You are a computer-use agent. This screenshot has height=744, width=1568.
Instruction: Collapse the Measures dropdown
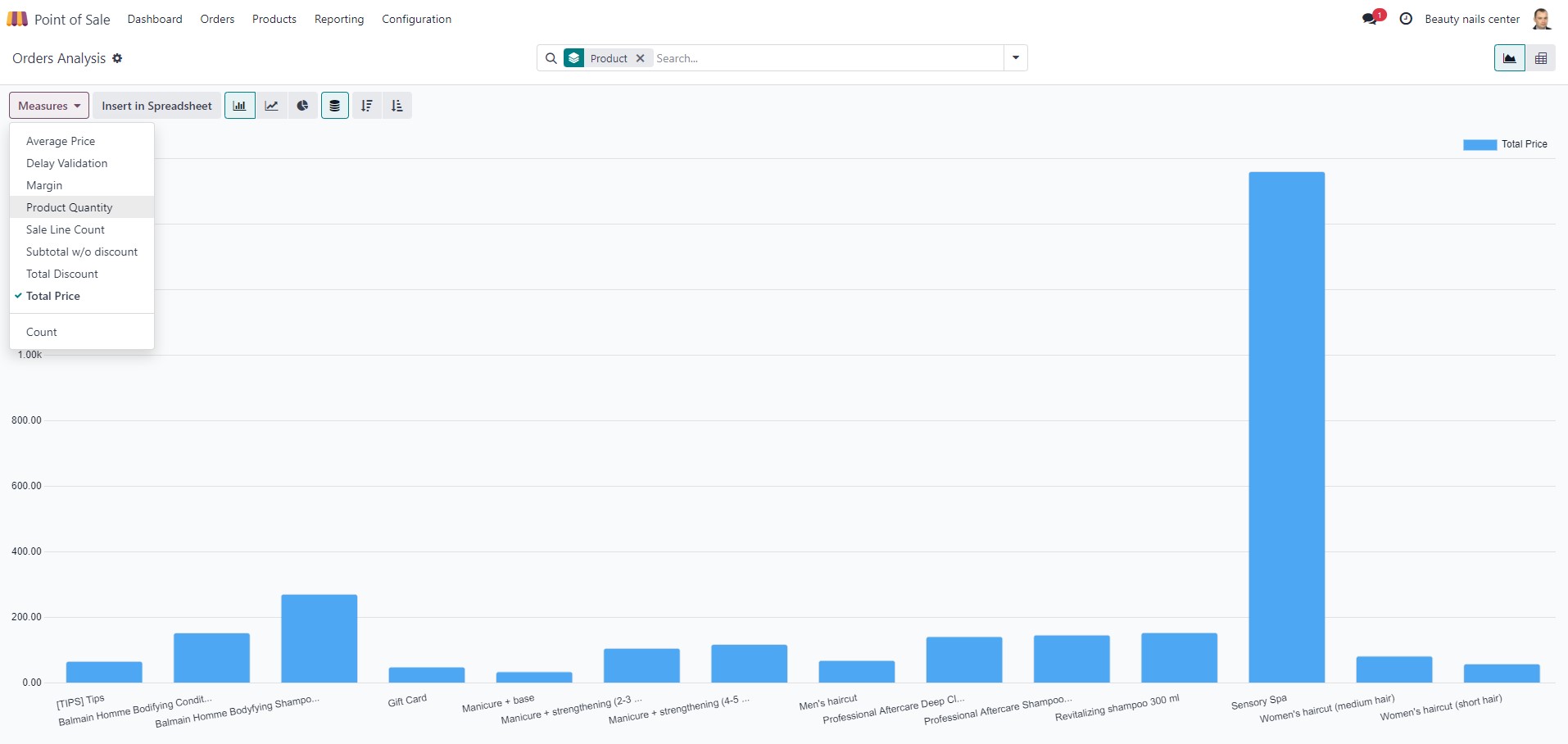49,106
